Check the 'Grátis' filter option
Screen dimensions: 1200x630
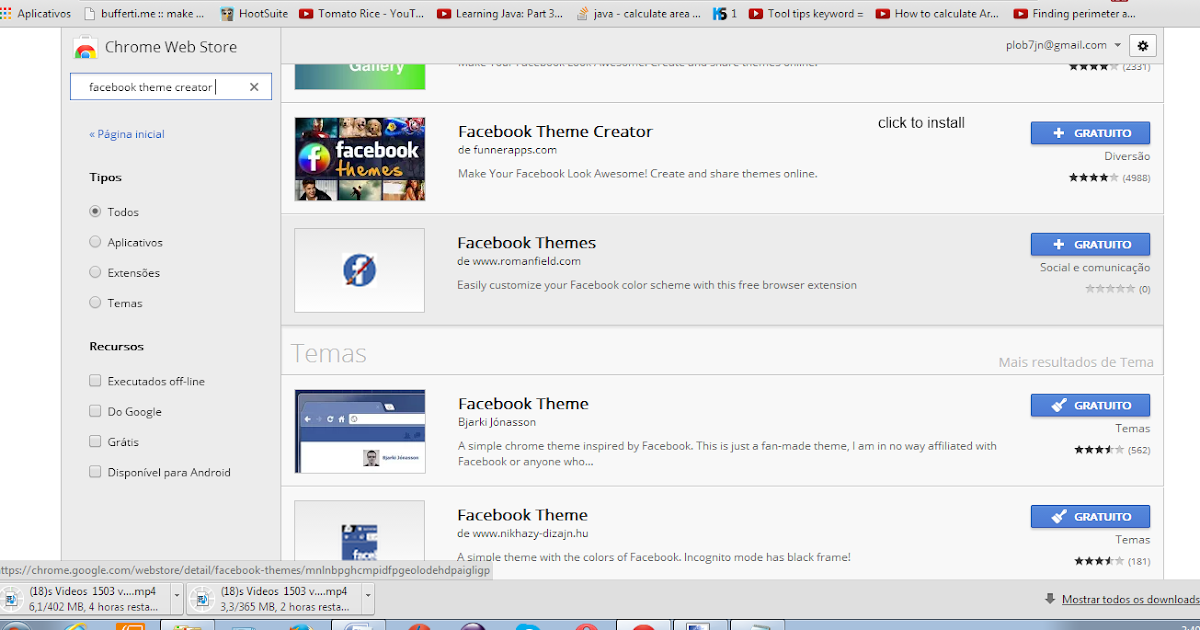coord(95,441)
